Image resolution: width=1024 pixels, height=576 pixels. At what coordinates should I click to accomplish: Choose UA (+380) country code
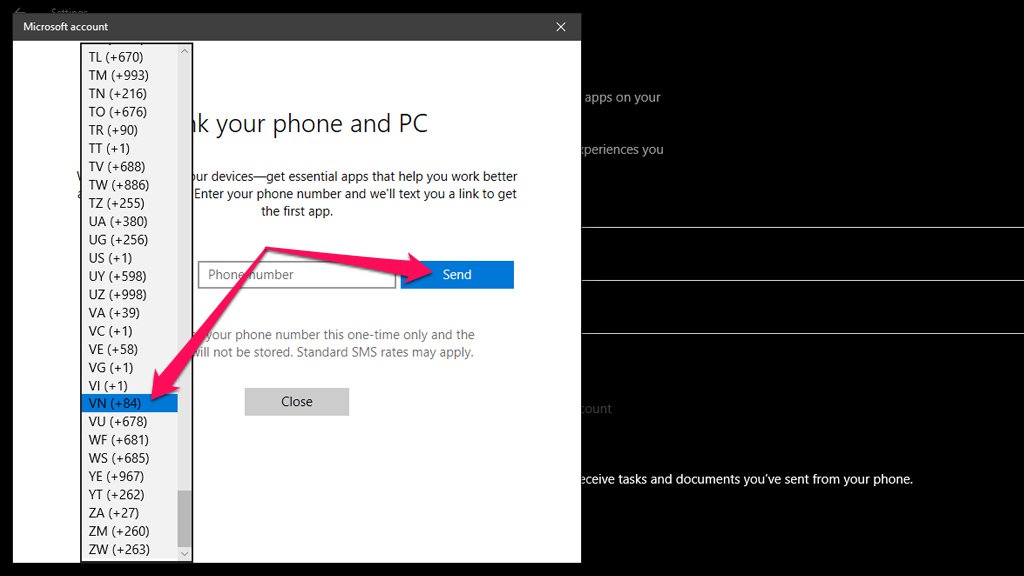click(x=129, y=222)
